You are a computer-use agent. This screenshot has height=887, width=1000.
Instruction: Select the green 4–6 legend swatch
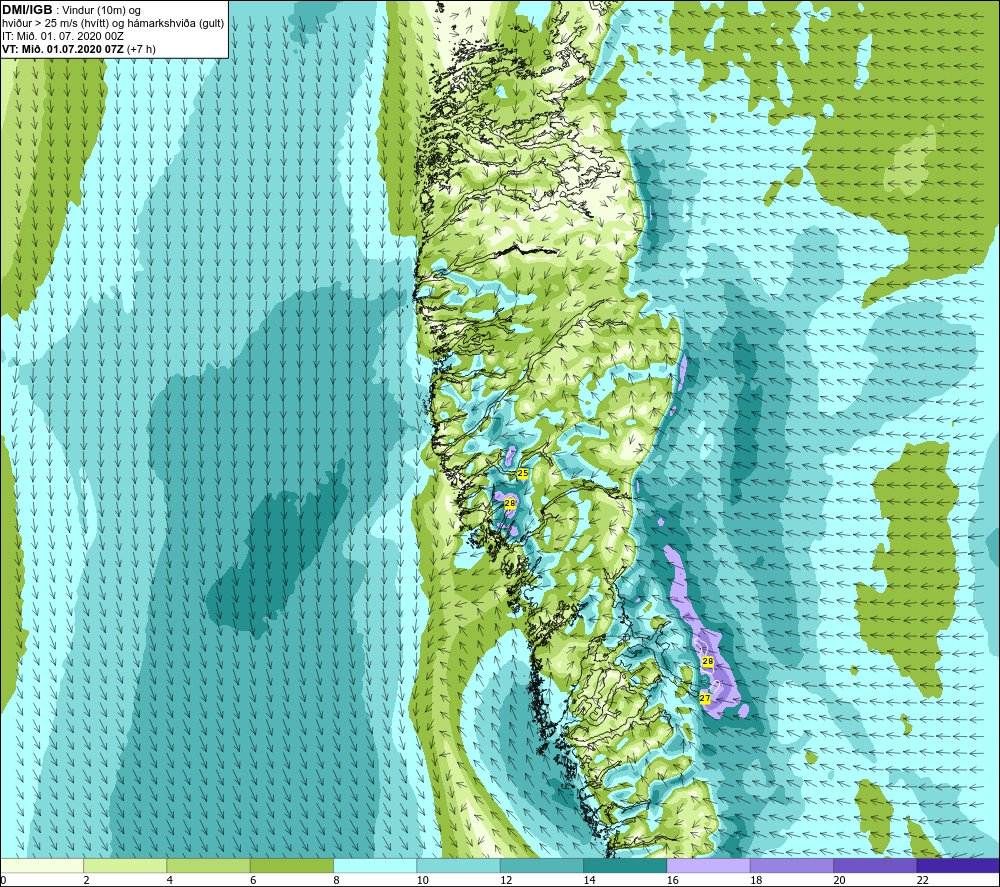pos(209,865)
